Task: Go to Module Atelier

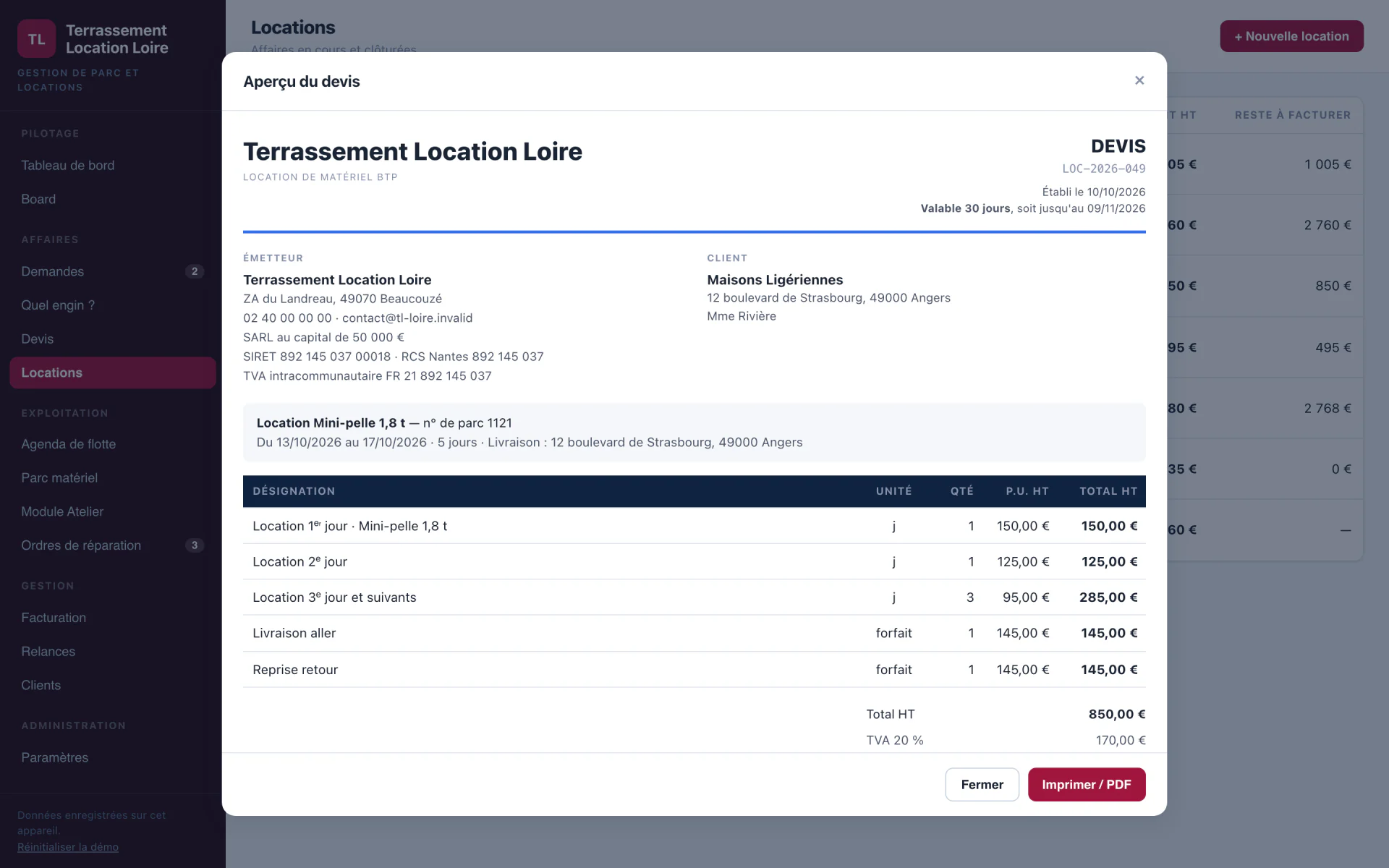Action: pyautogui.click(x=113, y=511)
